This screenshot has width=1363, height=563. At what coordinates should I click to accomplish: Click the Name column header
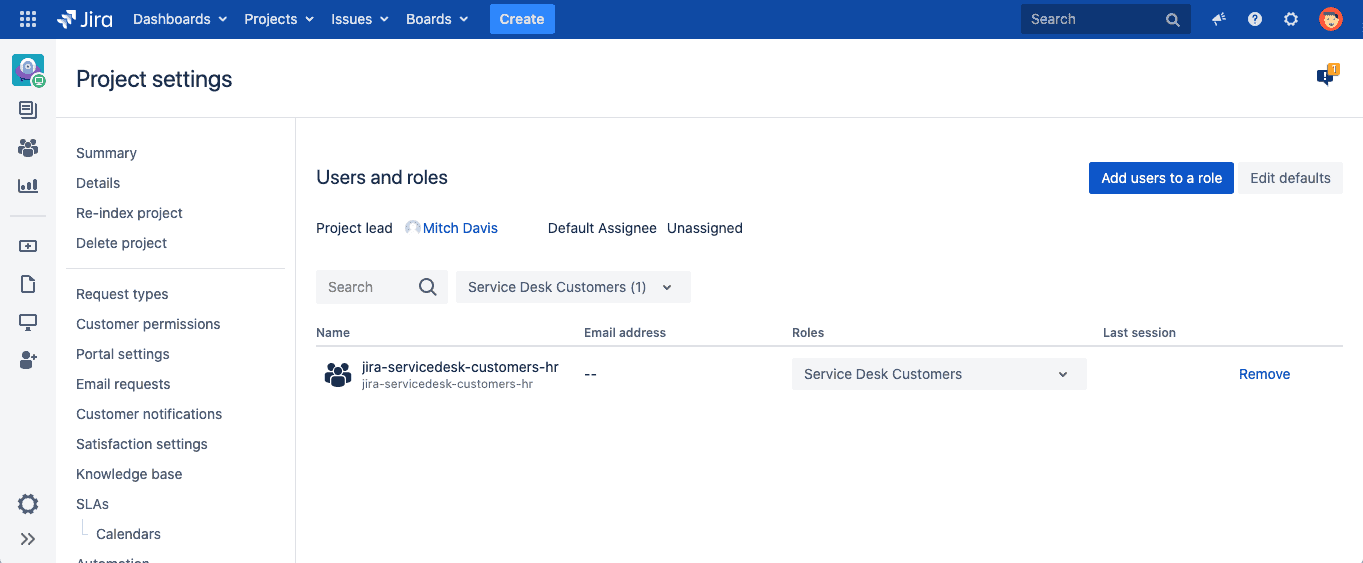333,332
